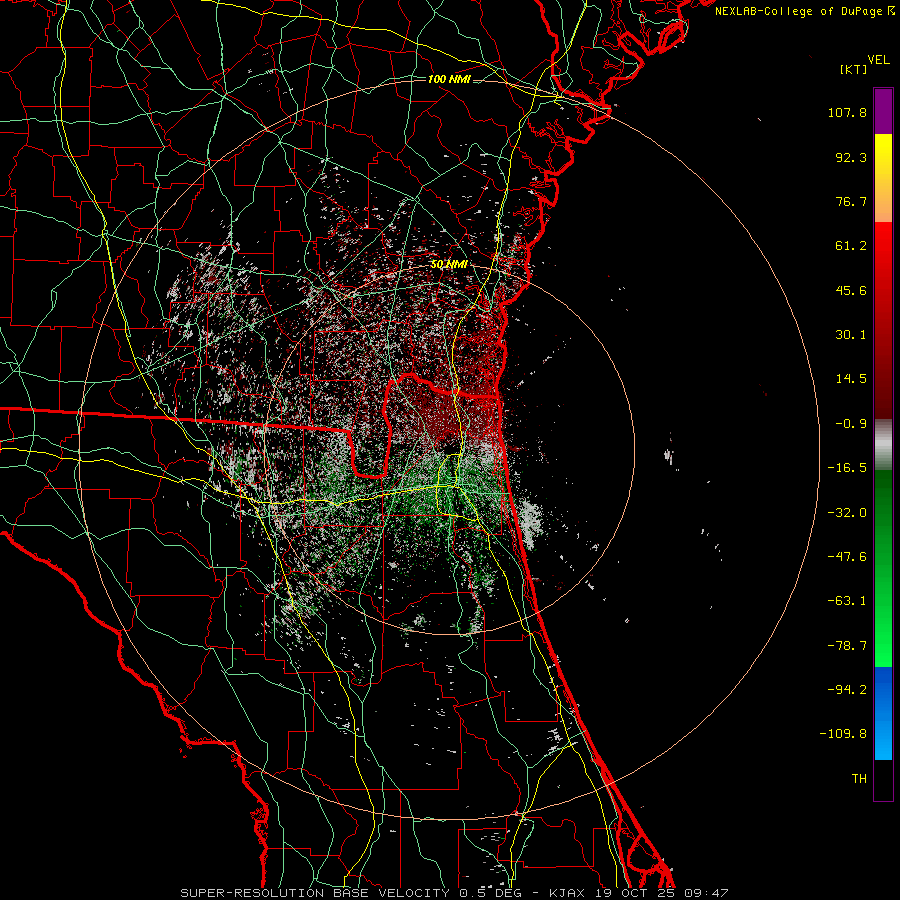Image resolution: width=900 pixels, height=900 pixels.
Task: Click the 100 NMI range ring label
Action: (449, 79)
